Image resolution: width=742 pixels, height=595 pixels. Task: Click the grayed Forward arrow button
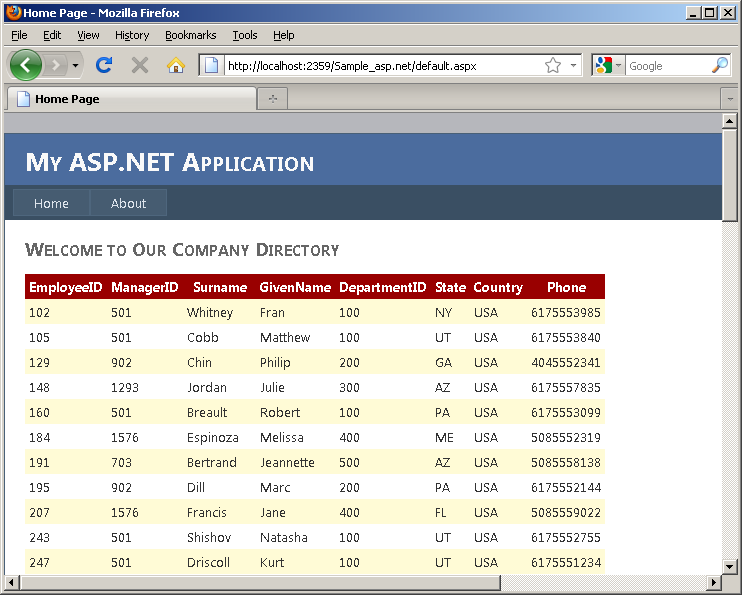click(x=56, y=65)
